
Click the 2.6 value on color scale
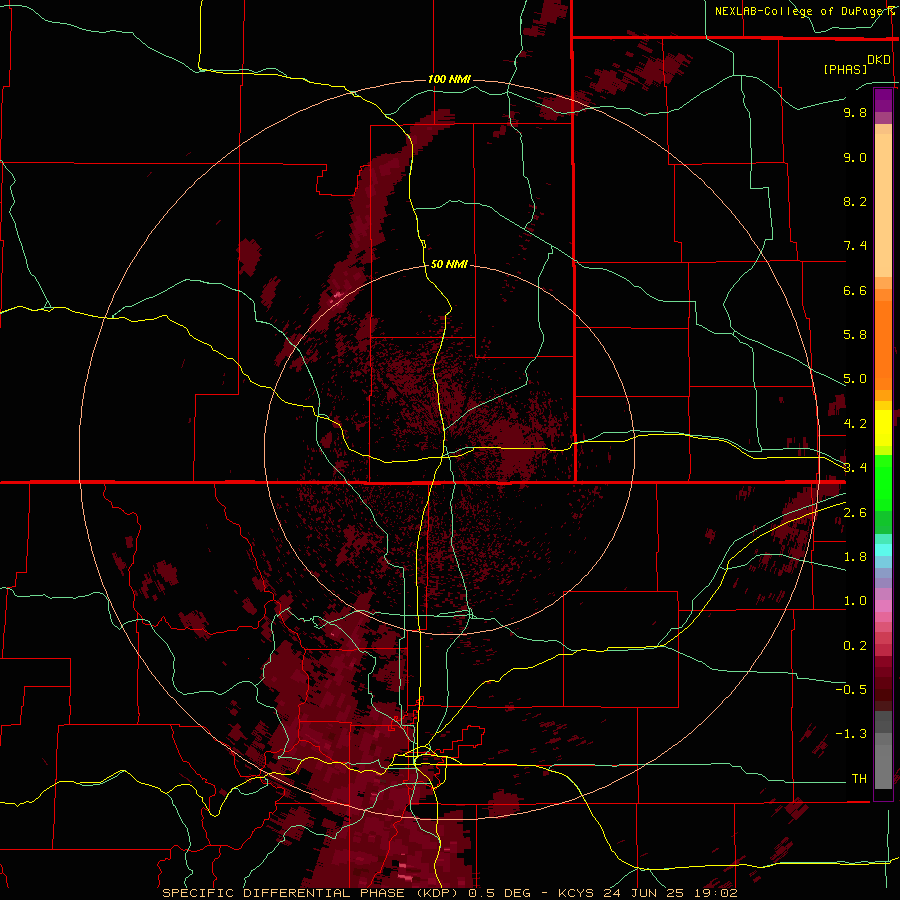[x=855, y=513]
